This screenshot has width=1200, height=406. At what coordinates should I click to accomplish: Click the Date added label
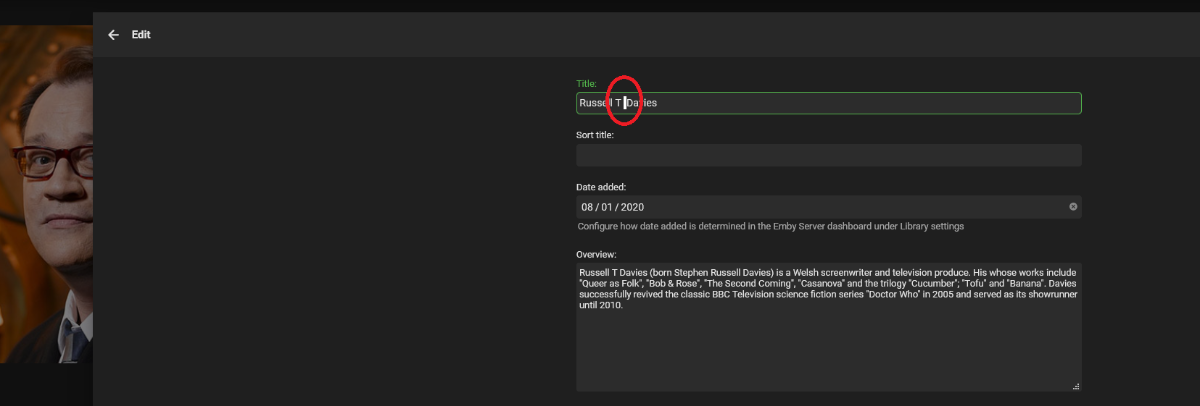point(601,187)
